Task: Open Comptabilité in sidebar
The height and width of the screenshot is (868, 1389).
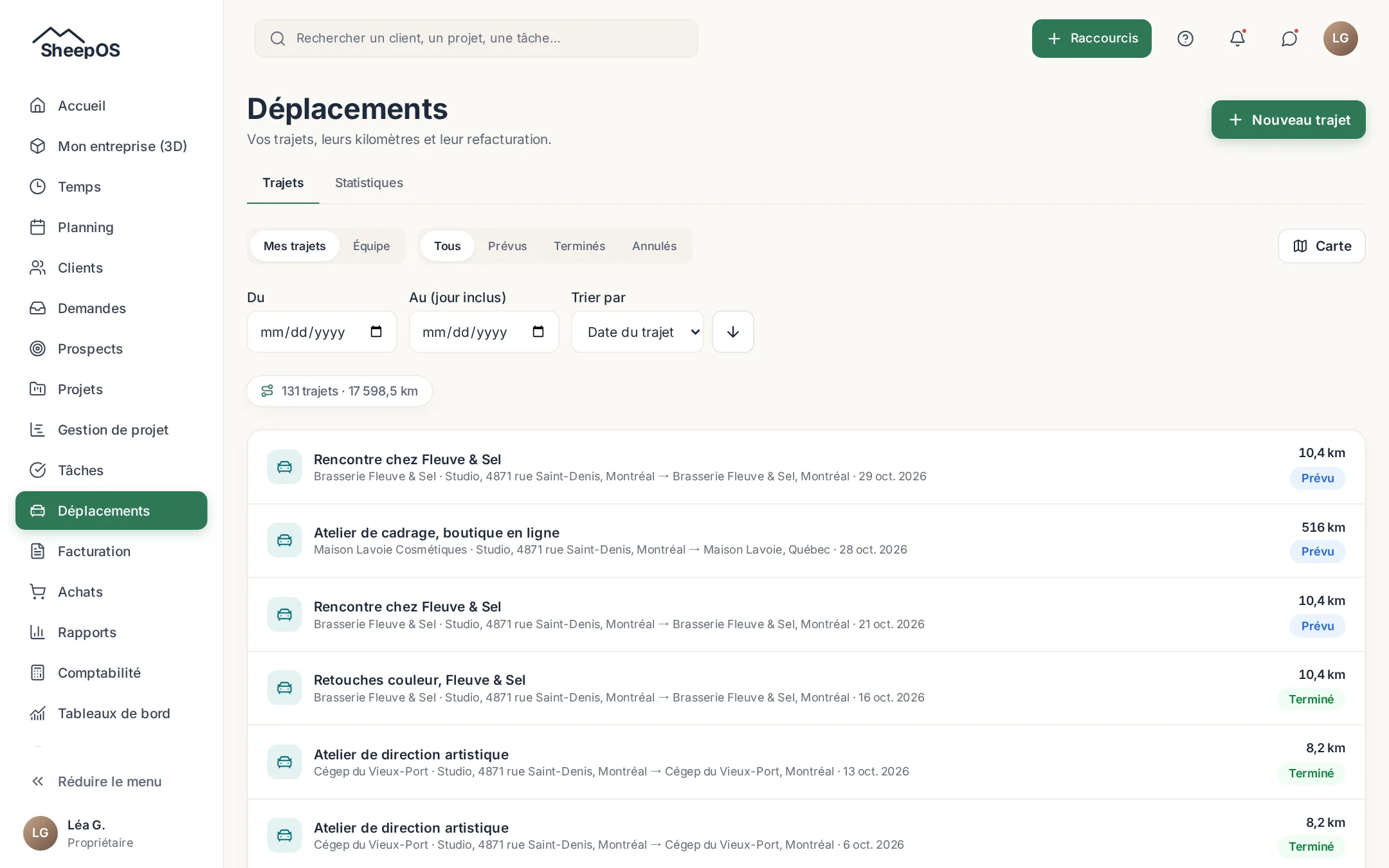Action: pos(111,673)
